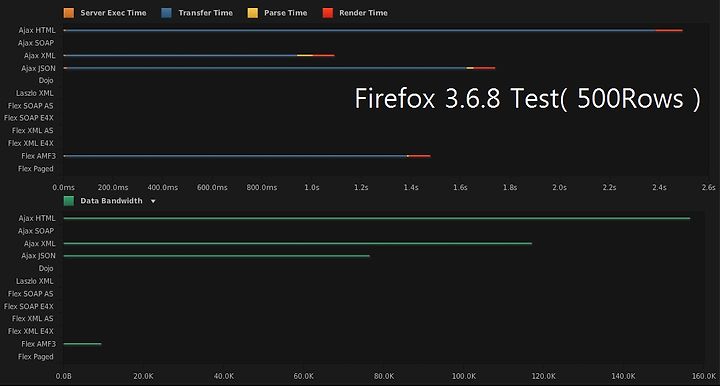The width and height of the screenshot is (720, 386).
Task: Click the Ajax JSON timing bar
Action: [279, 68]
